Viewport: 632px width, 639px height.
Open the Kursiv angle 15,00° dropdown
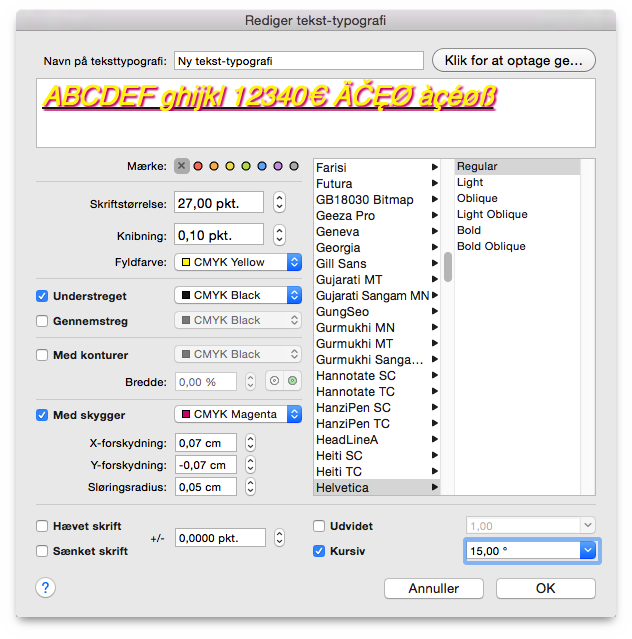tap(588, 551)
